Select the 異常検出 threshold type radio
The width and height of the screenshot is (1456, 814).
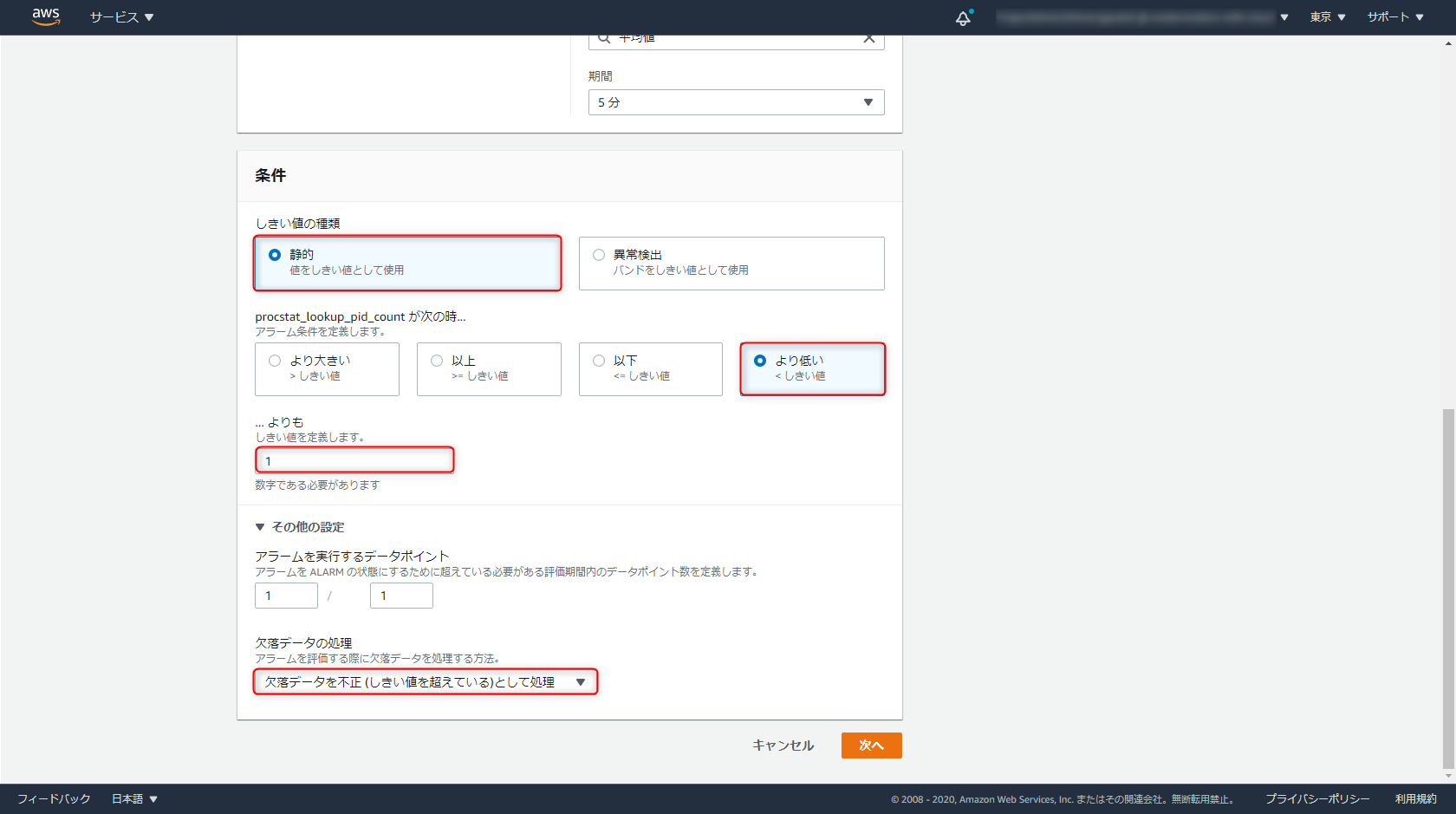click(599, 255)
